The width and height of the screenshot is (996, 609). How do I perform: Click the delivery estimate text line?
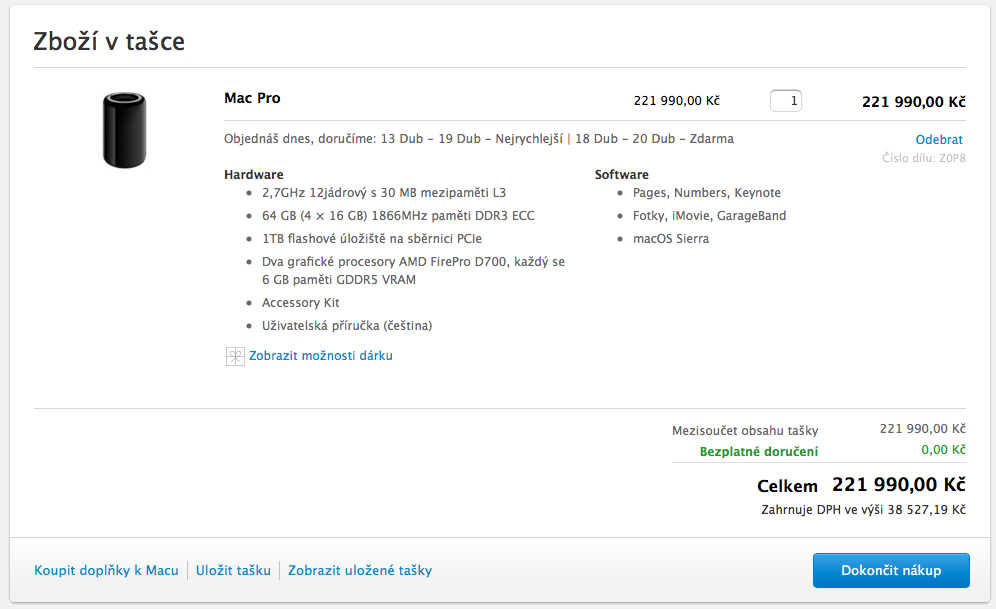pos(479,139)
